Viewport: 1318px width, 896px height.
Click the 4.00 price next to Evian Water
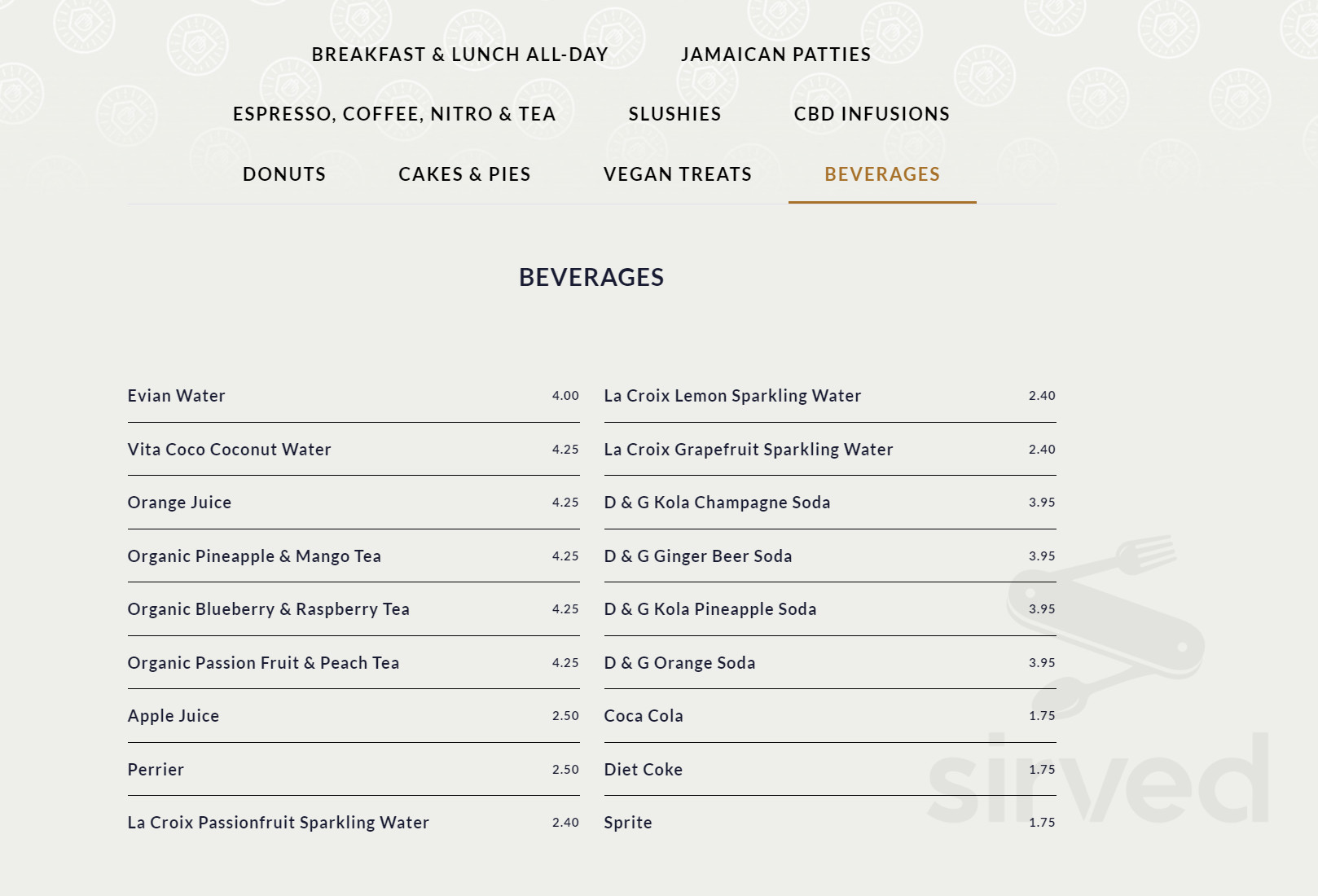pyautogui.click(x=563, y=397)
